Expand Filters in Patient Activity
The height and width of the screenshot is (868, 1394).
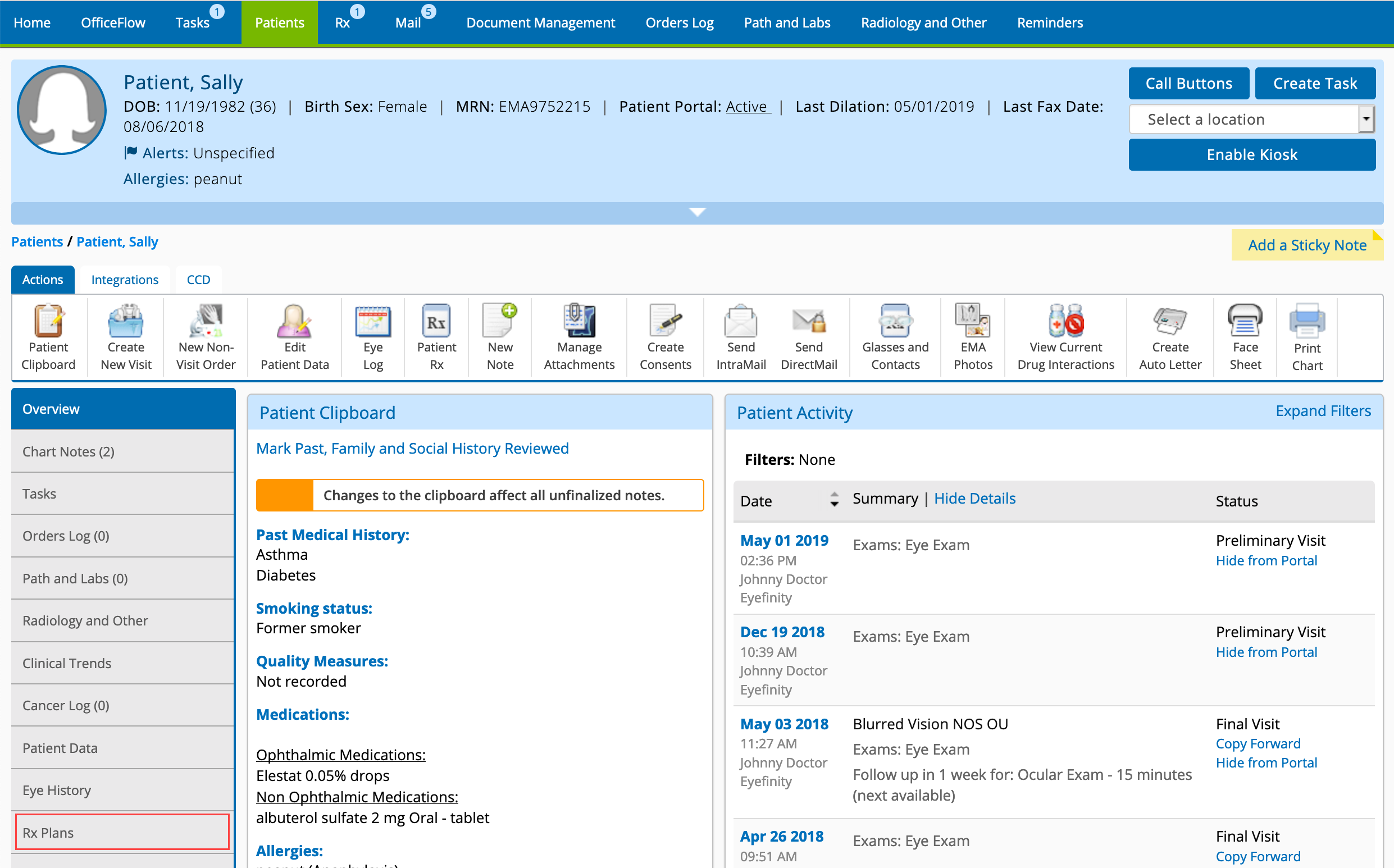click(1322, 411)
